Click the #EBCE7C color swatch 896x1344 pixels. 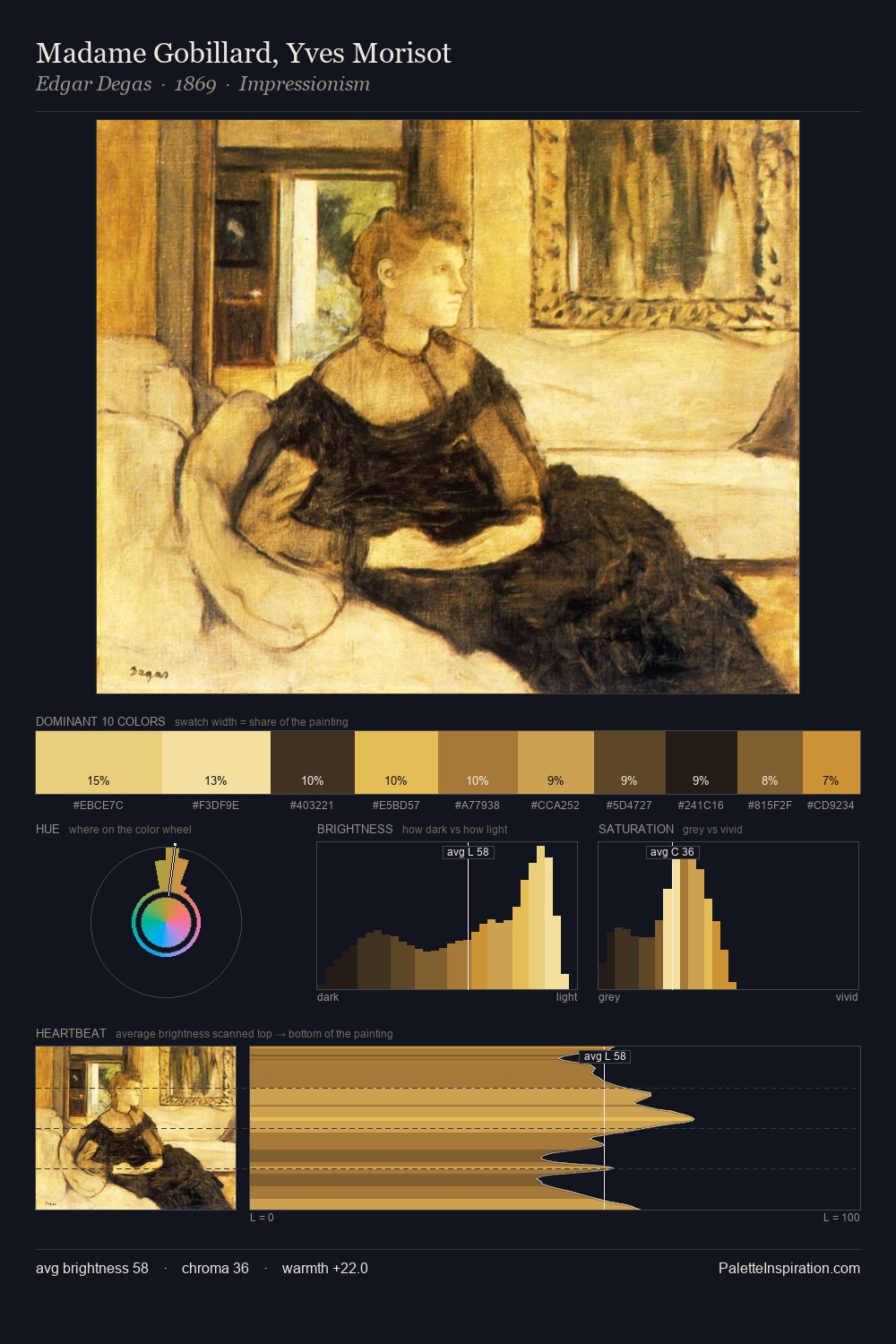point(99,762)
